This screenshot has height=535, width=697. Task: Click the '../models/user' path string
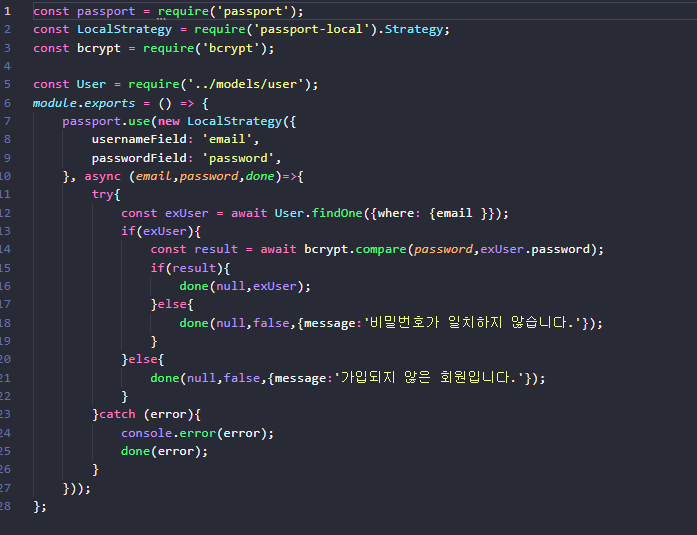point(246,84)
